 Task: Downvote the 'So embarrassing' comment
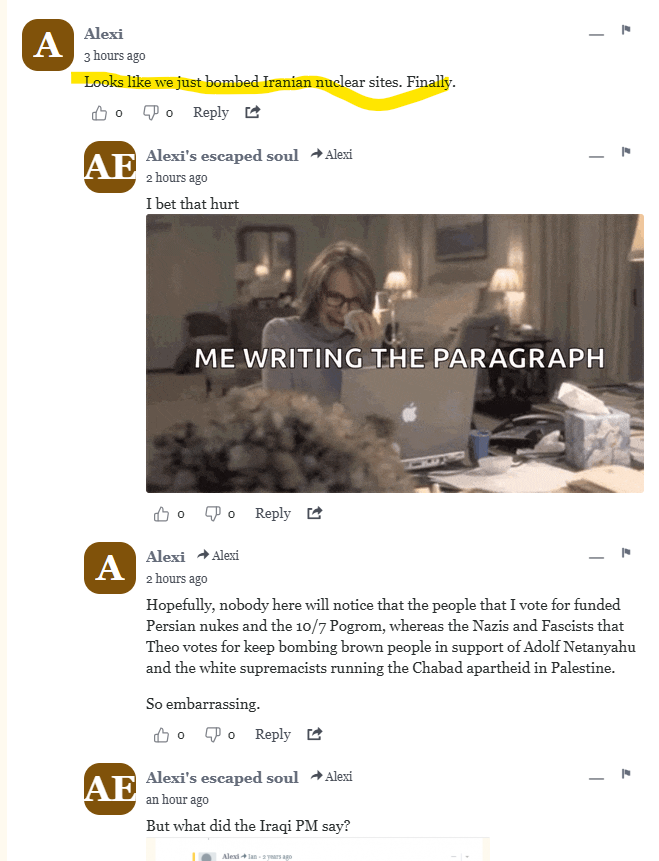pos(213,735)
